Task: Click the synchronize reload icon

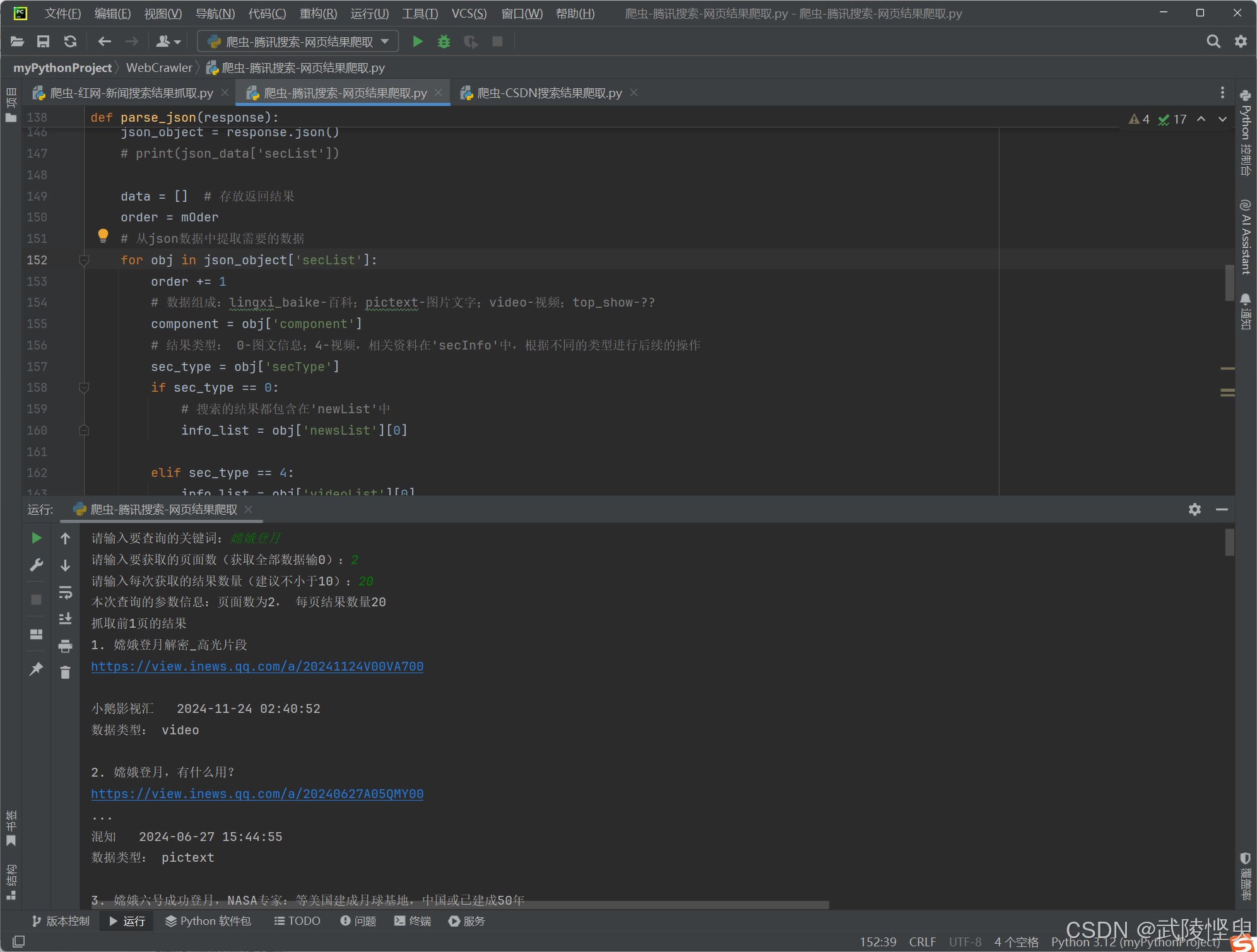Action: point(70,42)
